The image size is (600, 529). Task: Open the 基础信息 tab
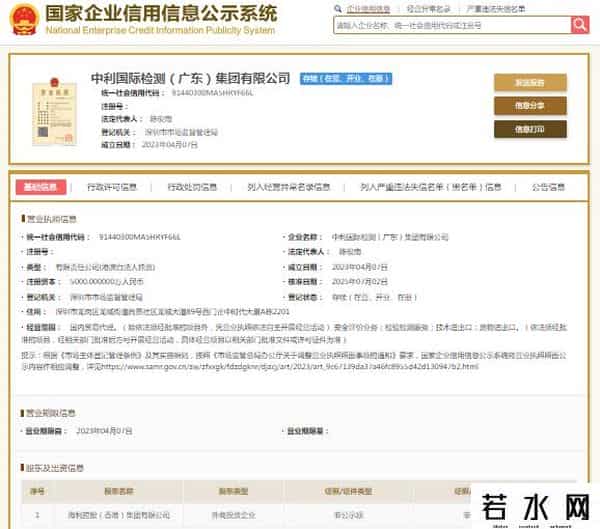pyautogui.click(x=44, y=187)
